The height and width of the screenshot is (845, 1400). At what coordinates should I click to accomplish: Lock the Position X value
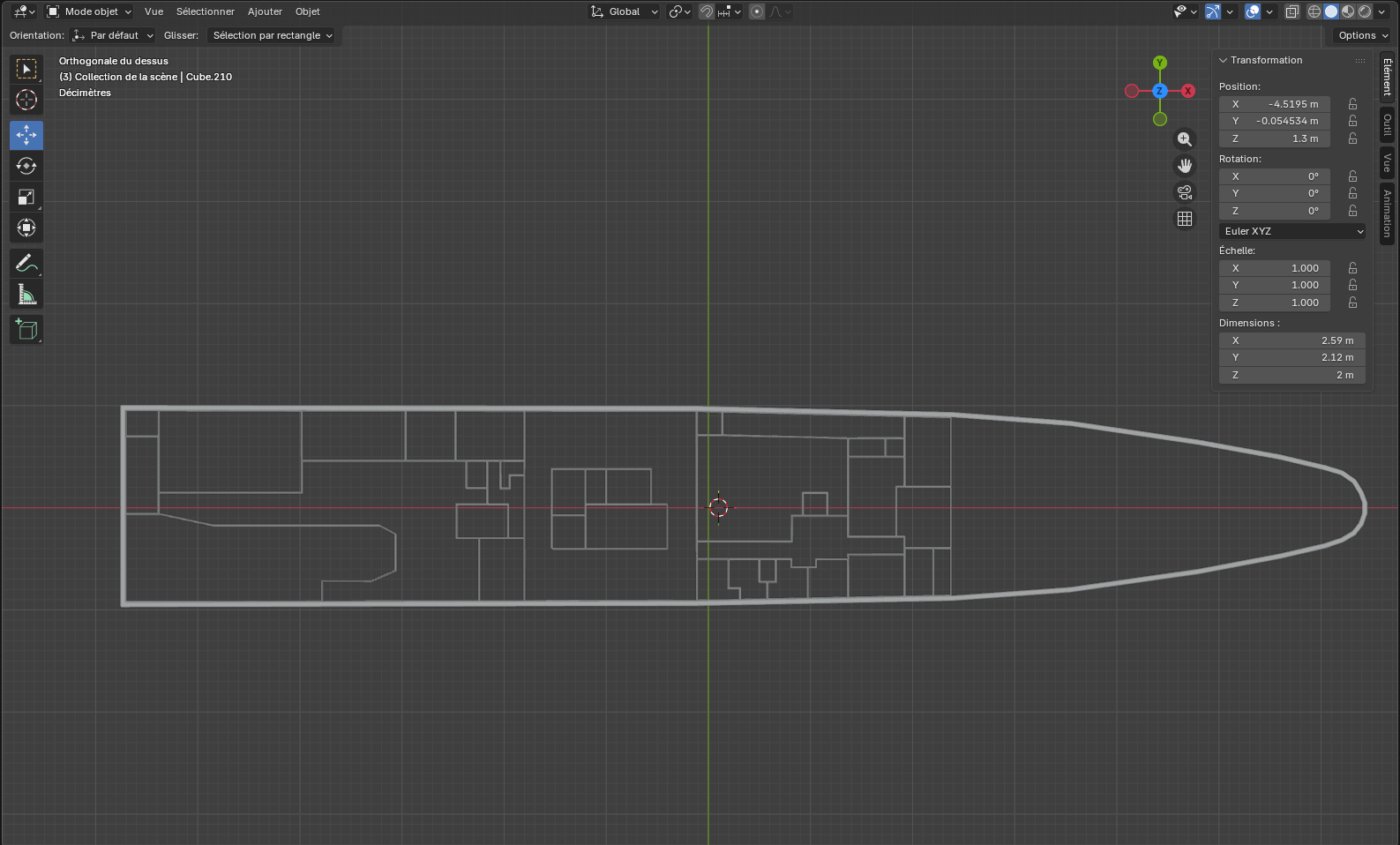(x=1352, y=104)
